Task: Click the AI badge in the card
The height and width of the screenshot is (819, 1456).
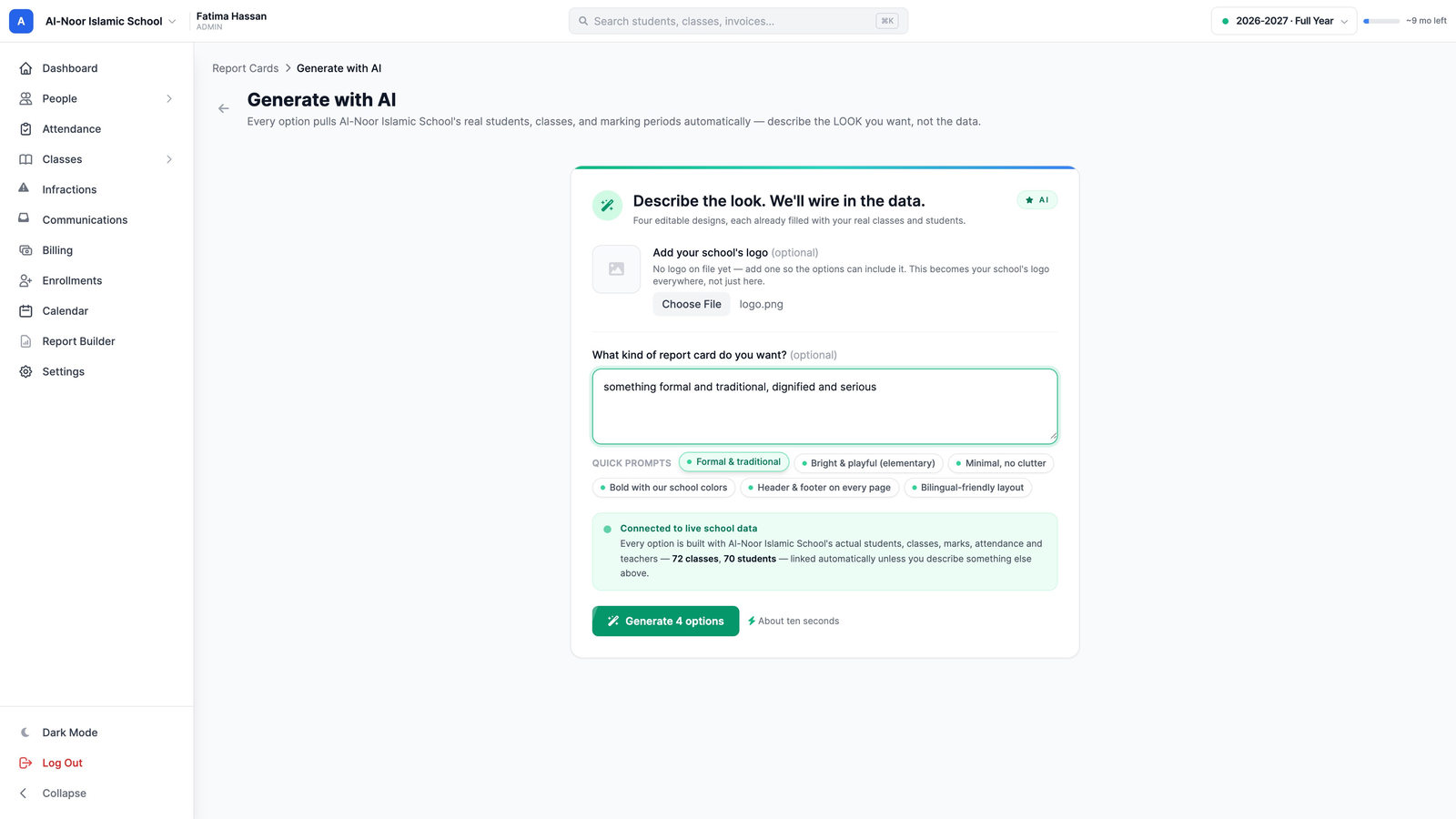Action: [x=1036, y=200]
